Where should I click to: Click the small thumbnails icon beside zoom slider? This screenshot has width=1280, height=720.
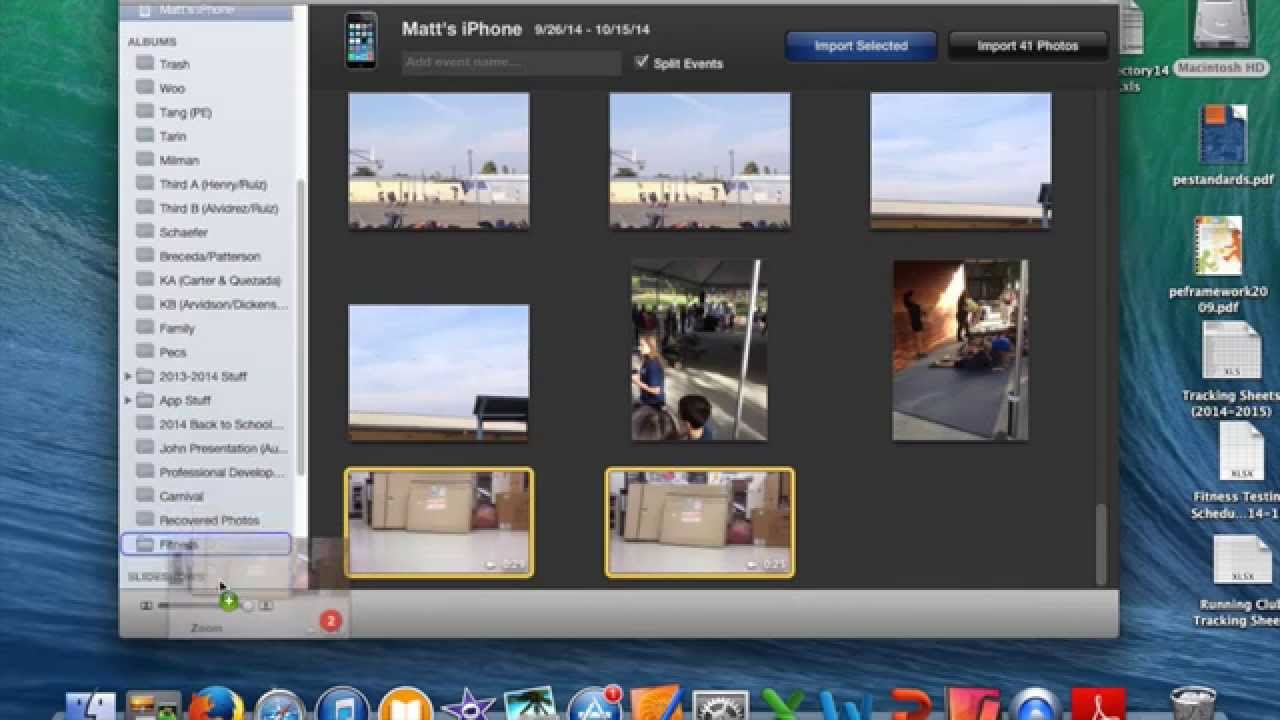click(x=146, y=606)
